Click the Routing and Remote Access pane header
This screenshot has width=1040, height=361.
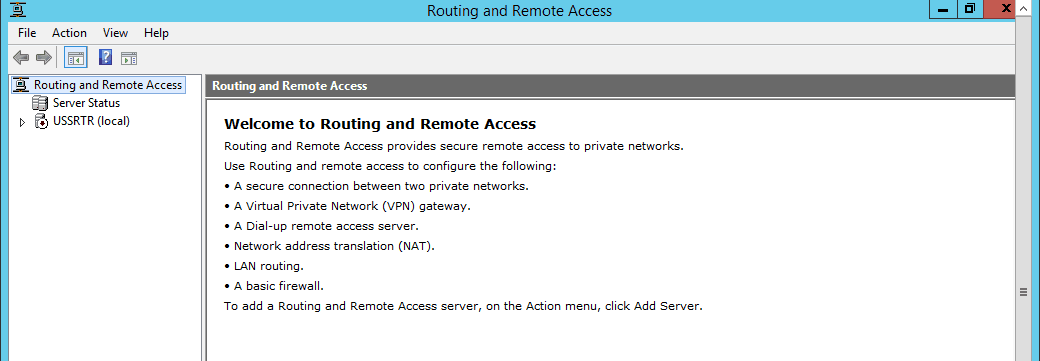coord(610,86)
